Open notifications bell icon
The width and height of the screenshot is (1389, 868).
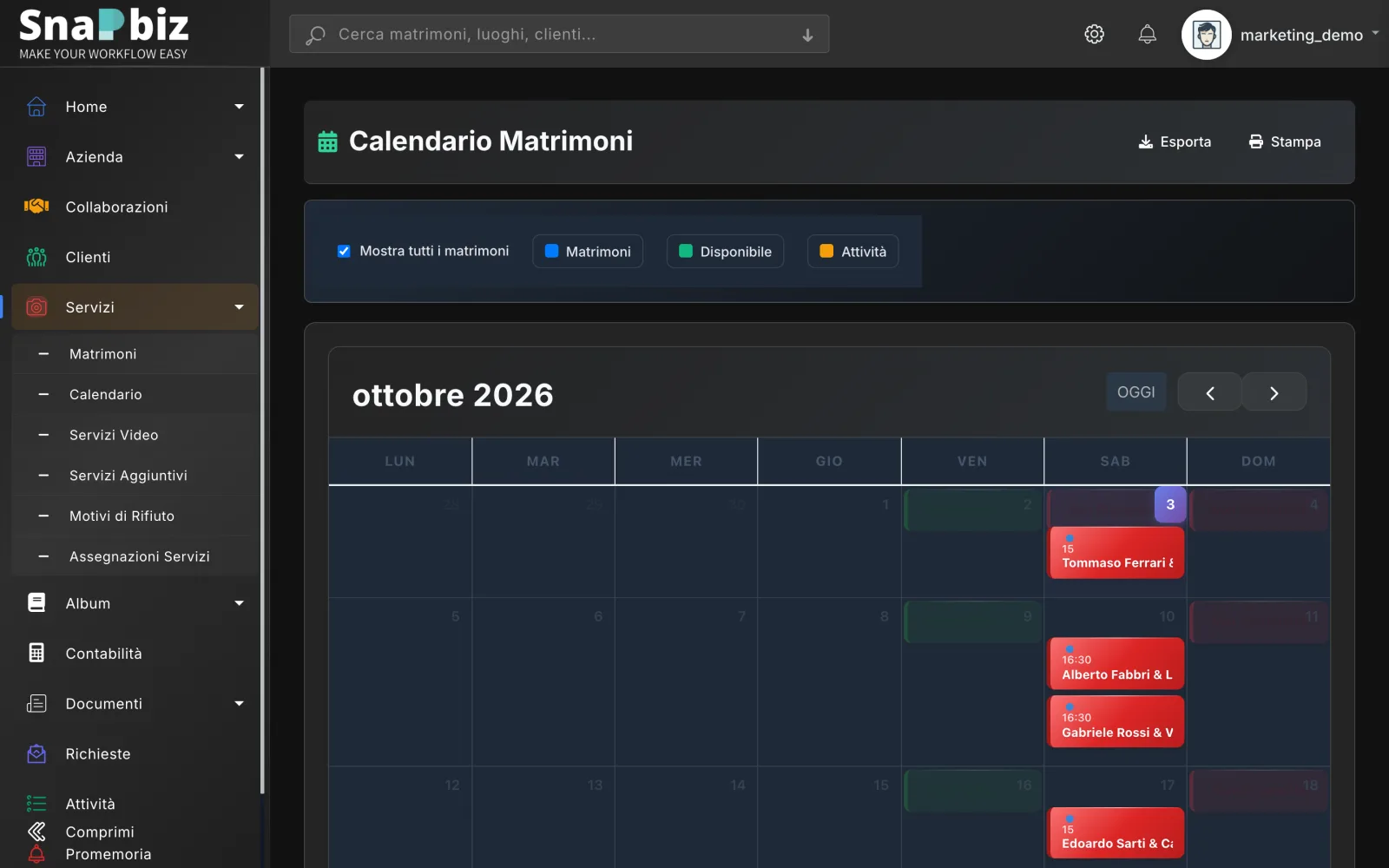[x=1147, y=34]
